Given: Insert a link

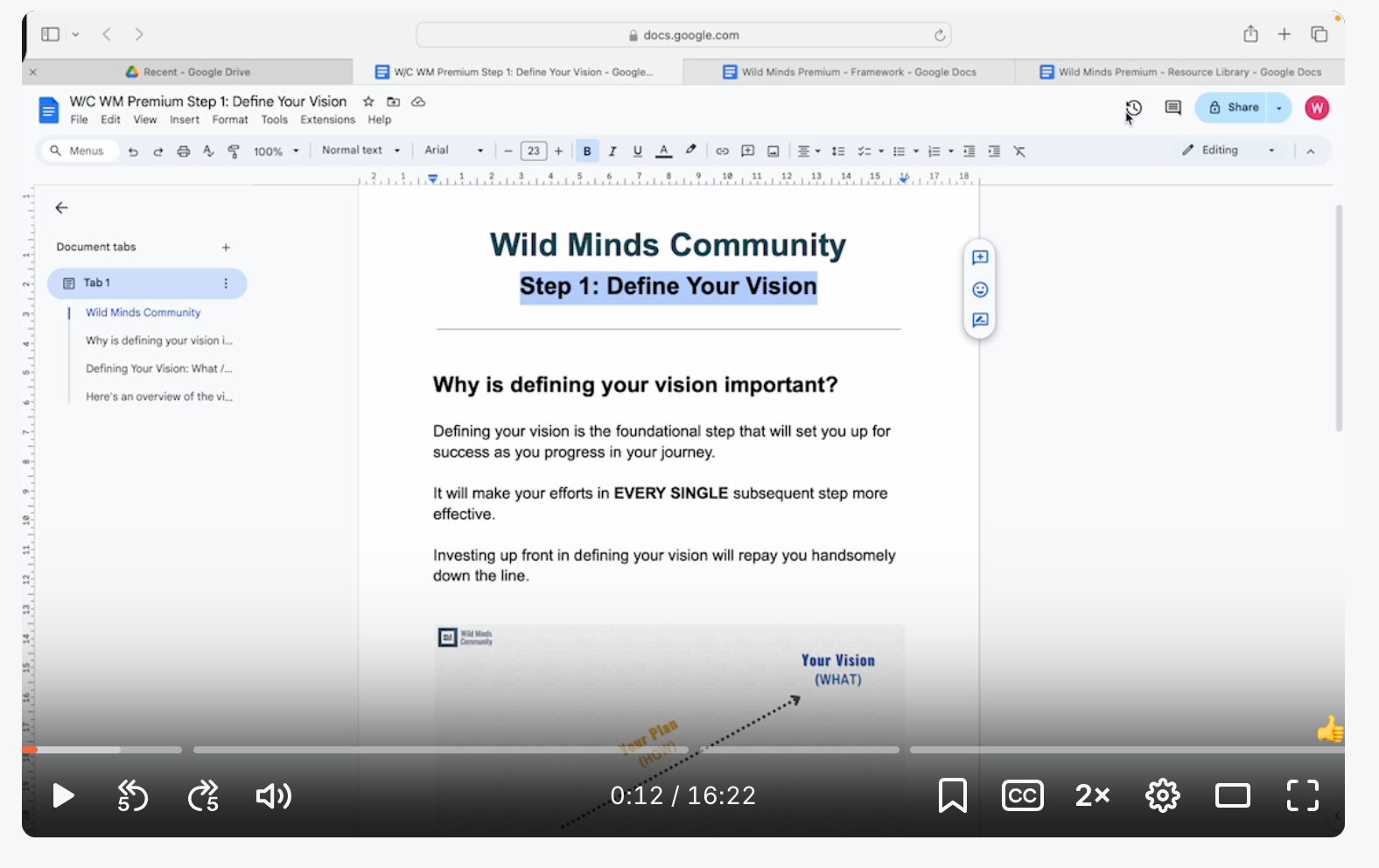Looking at the screenshot, I should tap(722, 151).
